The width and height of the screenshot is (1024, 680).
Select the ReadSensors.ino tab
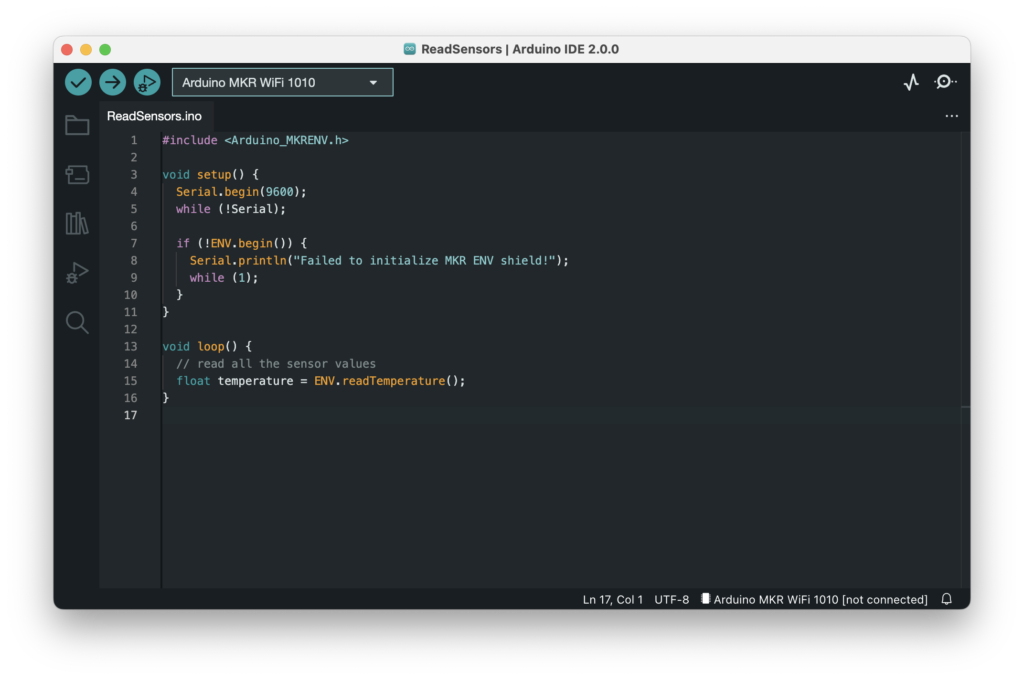click(155, 116)
